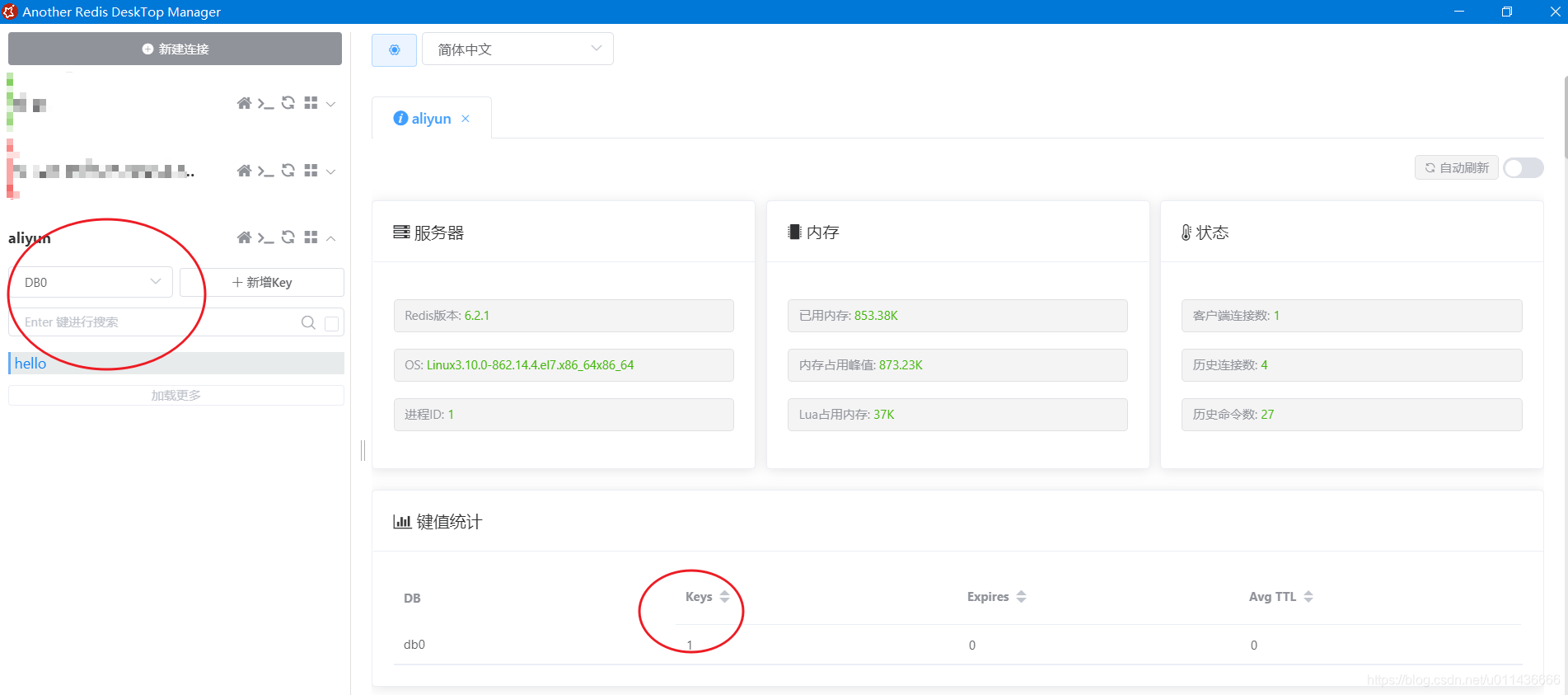Open the DB0 database dropdown

pyautogui.click(x=91, y=282)
